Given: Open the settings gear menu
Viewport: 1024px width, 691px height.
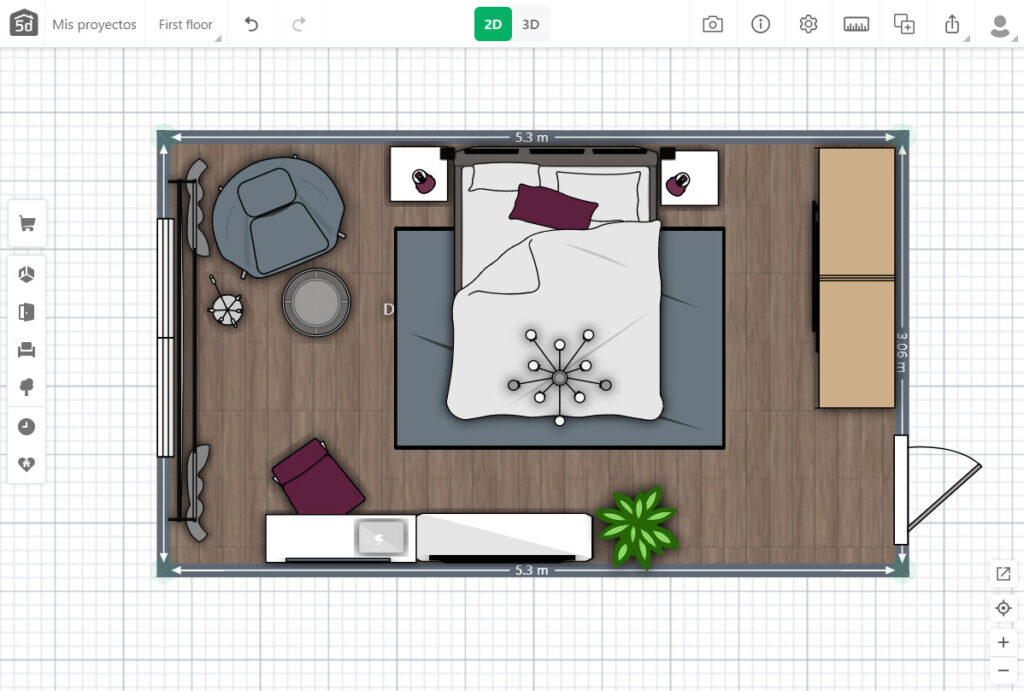Looking at the screenshot, I should [x=808, y=24].
